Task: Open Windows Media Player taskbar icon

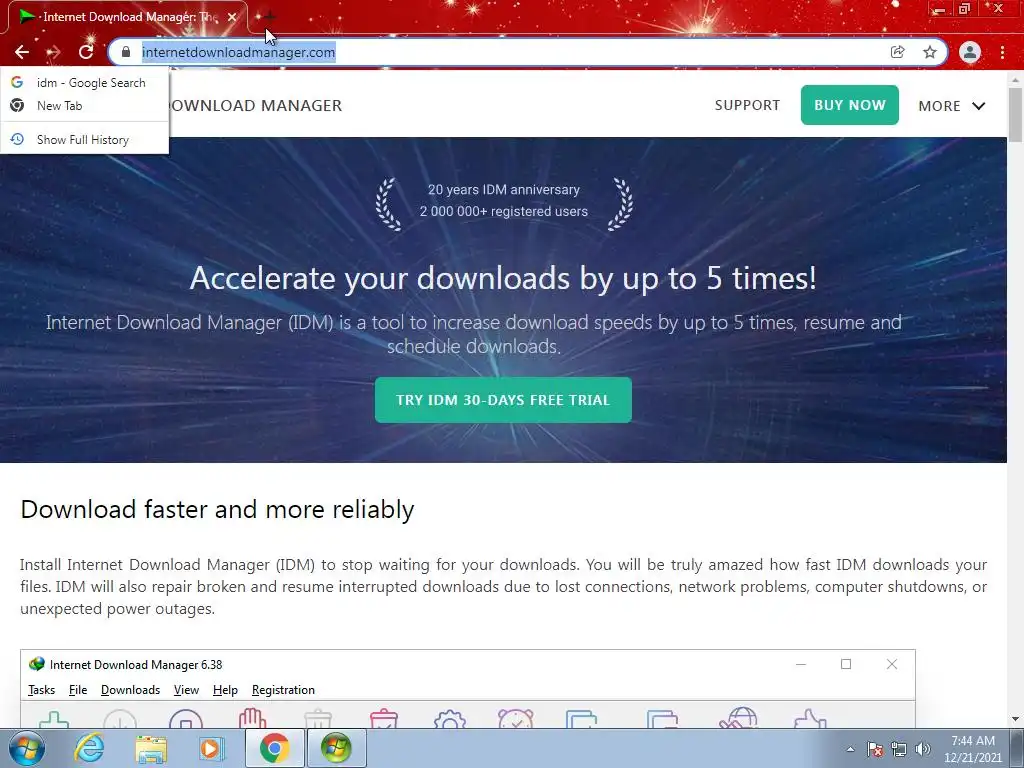Action: pyautogui.click(x=212, y=748)
